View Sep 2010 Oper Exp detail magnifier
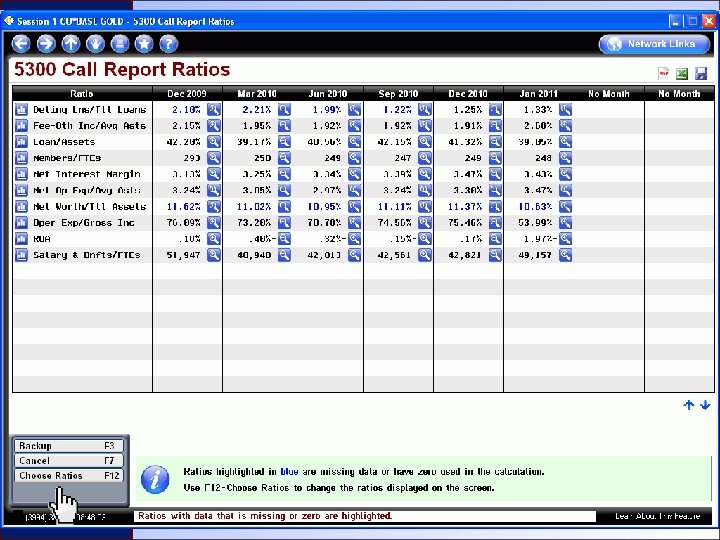This screenshot has height=540, width=720. pyautogui.click(x=425, y=223)
